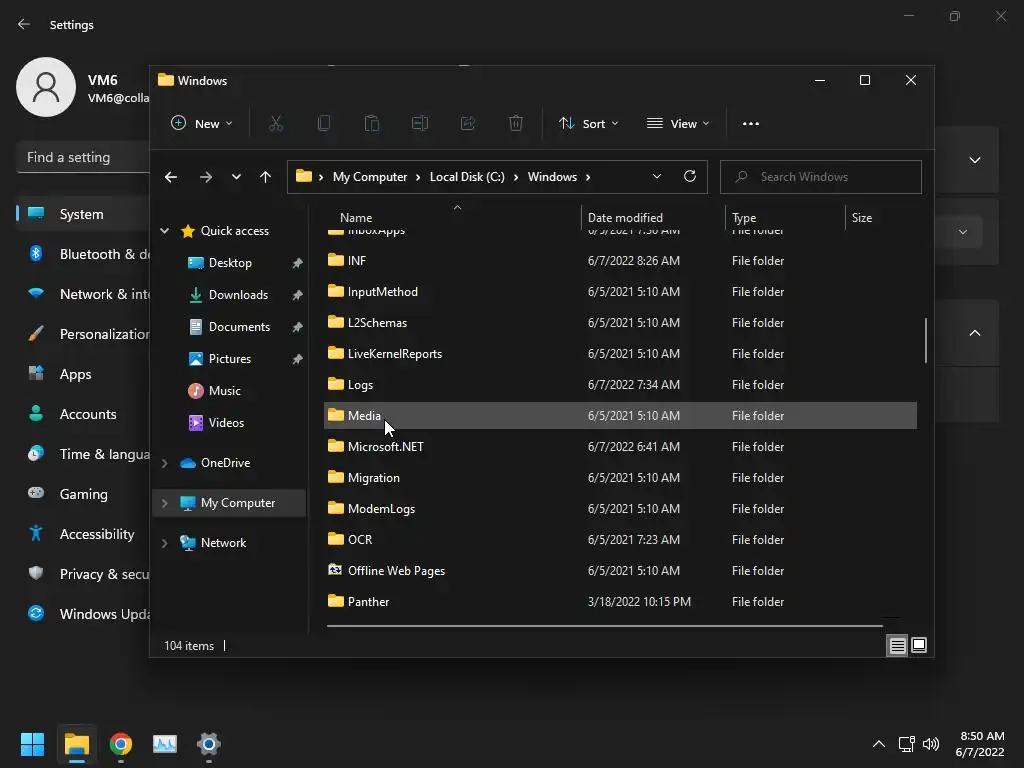The height and width of the screenshot is (768, 1024).
Task: Click the vertical file list scrollbar
Action: tap(925, 340)
